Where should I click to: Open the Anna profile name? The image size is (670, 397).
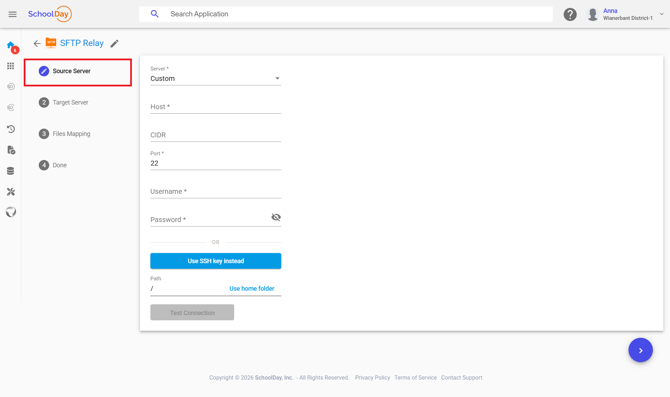610,11
